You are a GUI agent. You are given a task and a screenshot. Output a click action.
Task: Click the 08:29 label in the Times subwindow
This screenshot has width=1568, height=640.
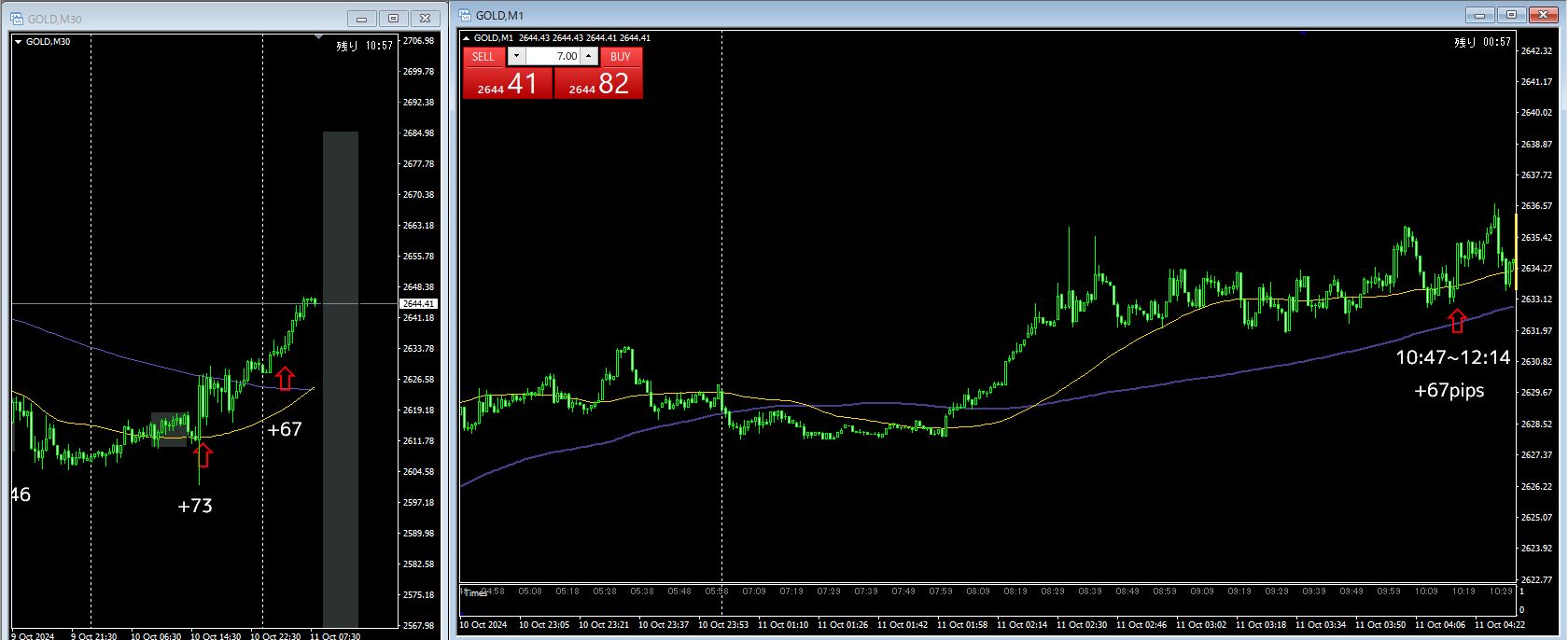(x=1053, y=591)
